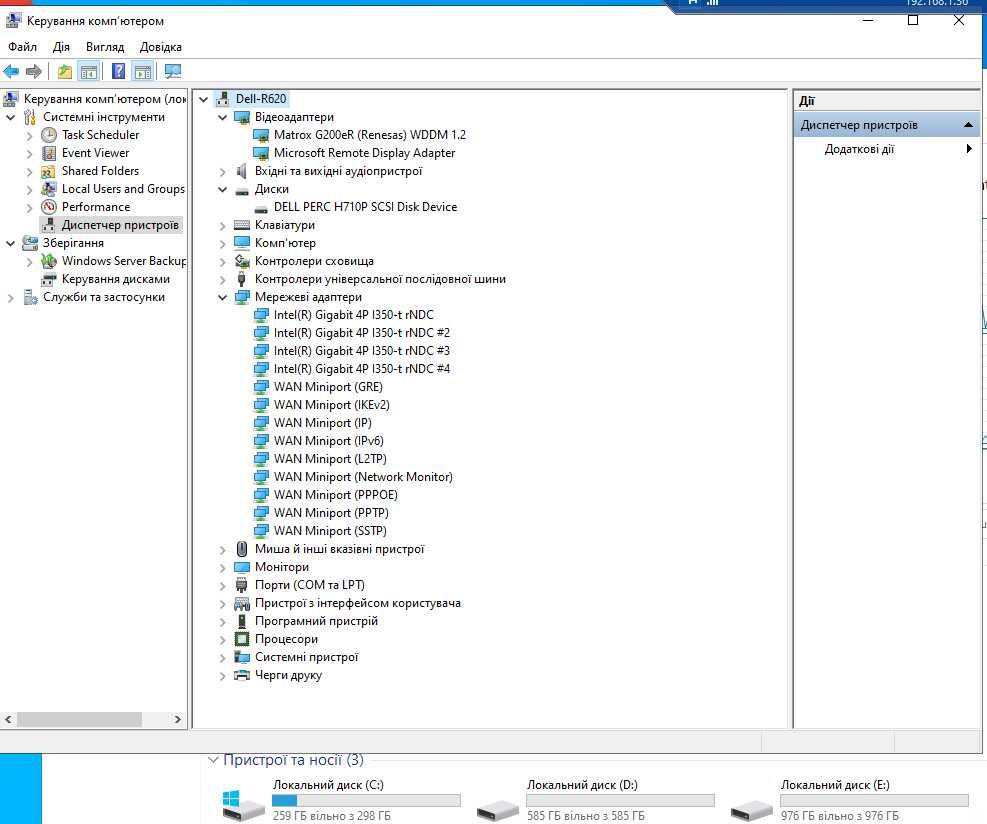Expand Служби та застосунки node
987x824 pixels.
[x=10, y=298]
